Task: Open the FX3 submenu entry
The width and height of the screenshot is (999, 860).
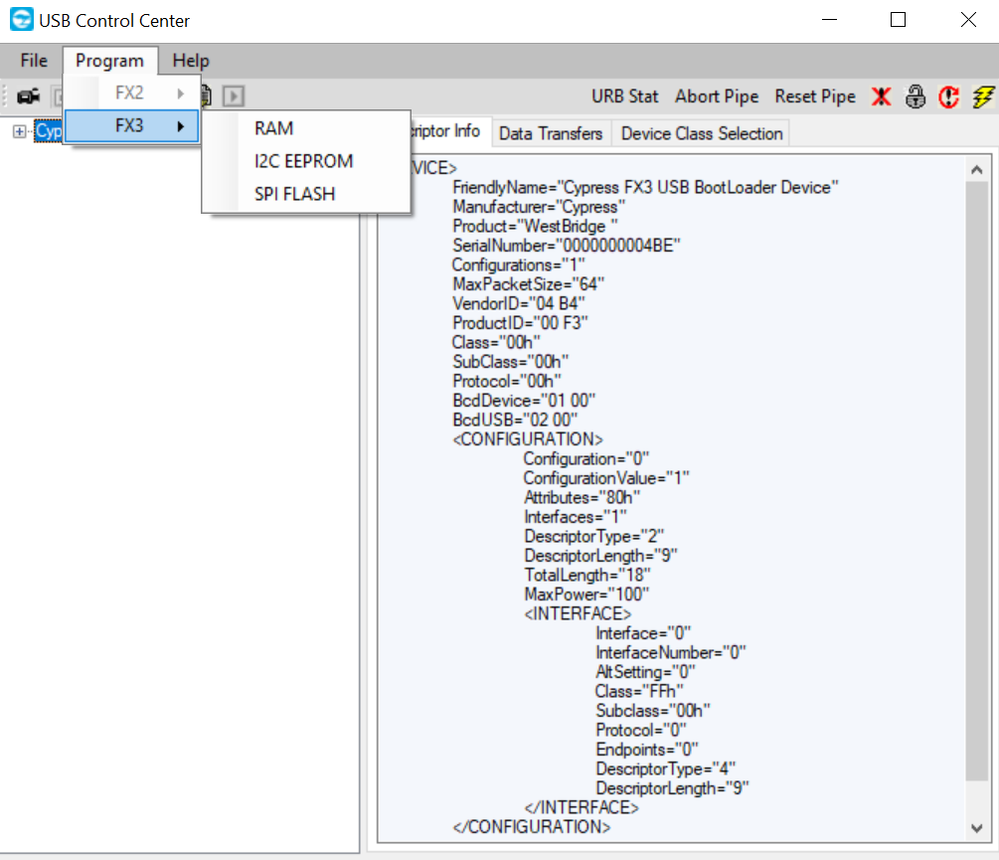Action: pos(130,126)
